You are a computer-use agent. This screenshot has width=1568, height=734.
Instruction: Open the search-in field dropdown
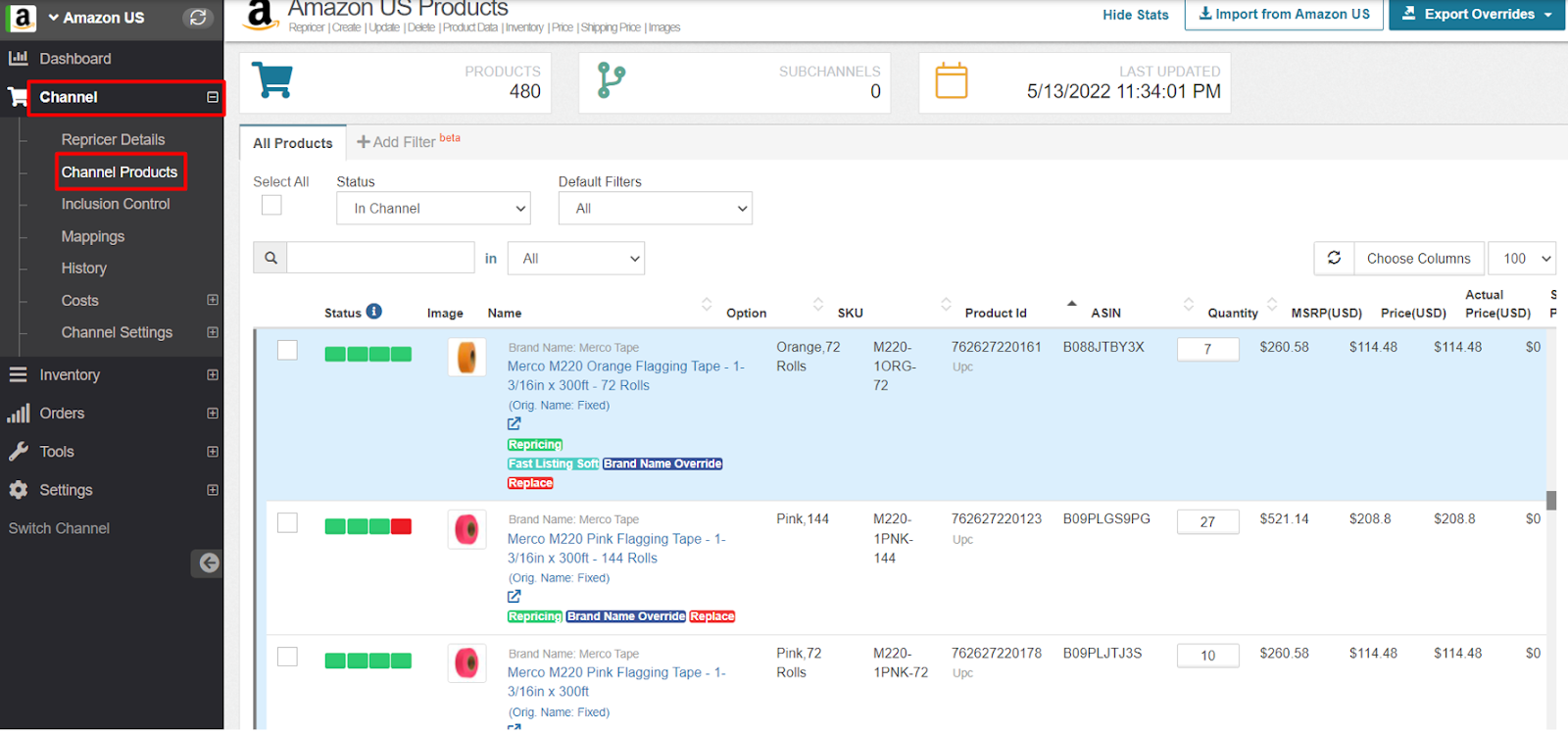[576, 259]
